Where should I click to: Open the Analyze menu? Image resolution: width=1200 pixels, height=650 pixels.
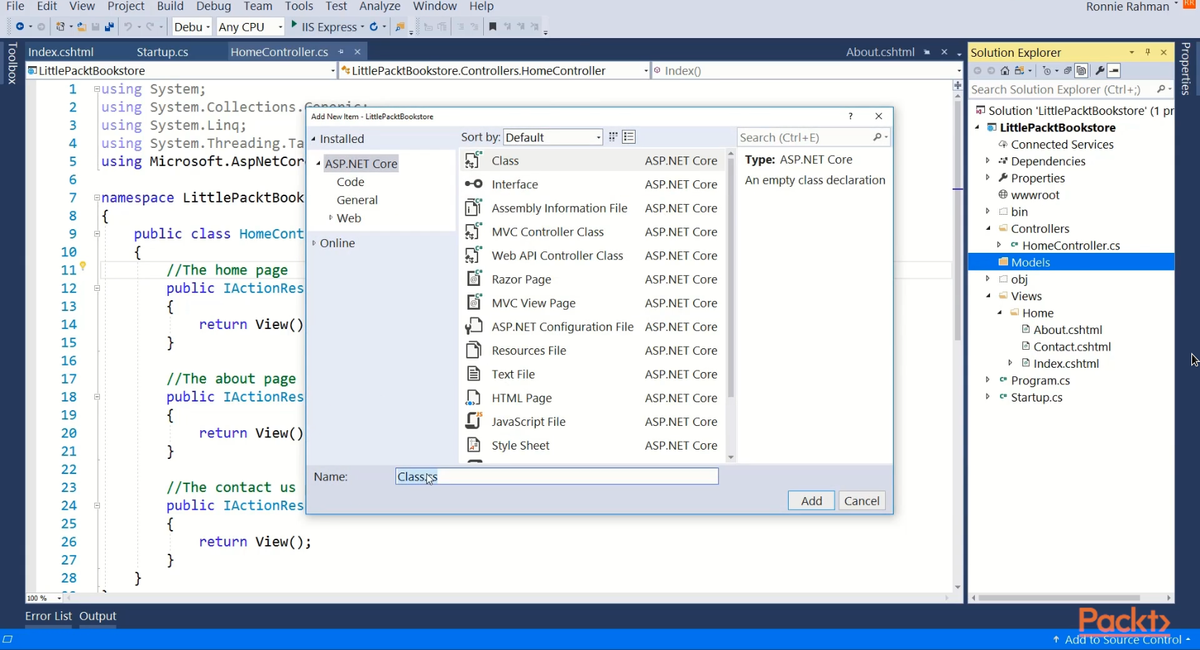(x=379, y=6)
